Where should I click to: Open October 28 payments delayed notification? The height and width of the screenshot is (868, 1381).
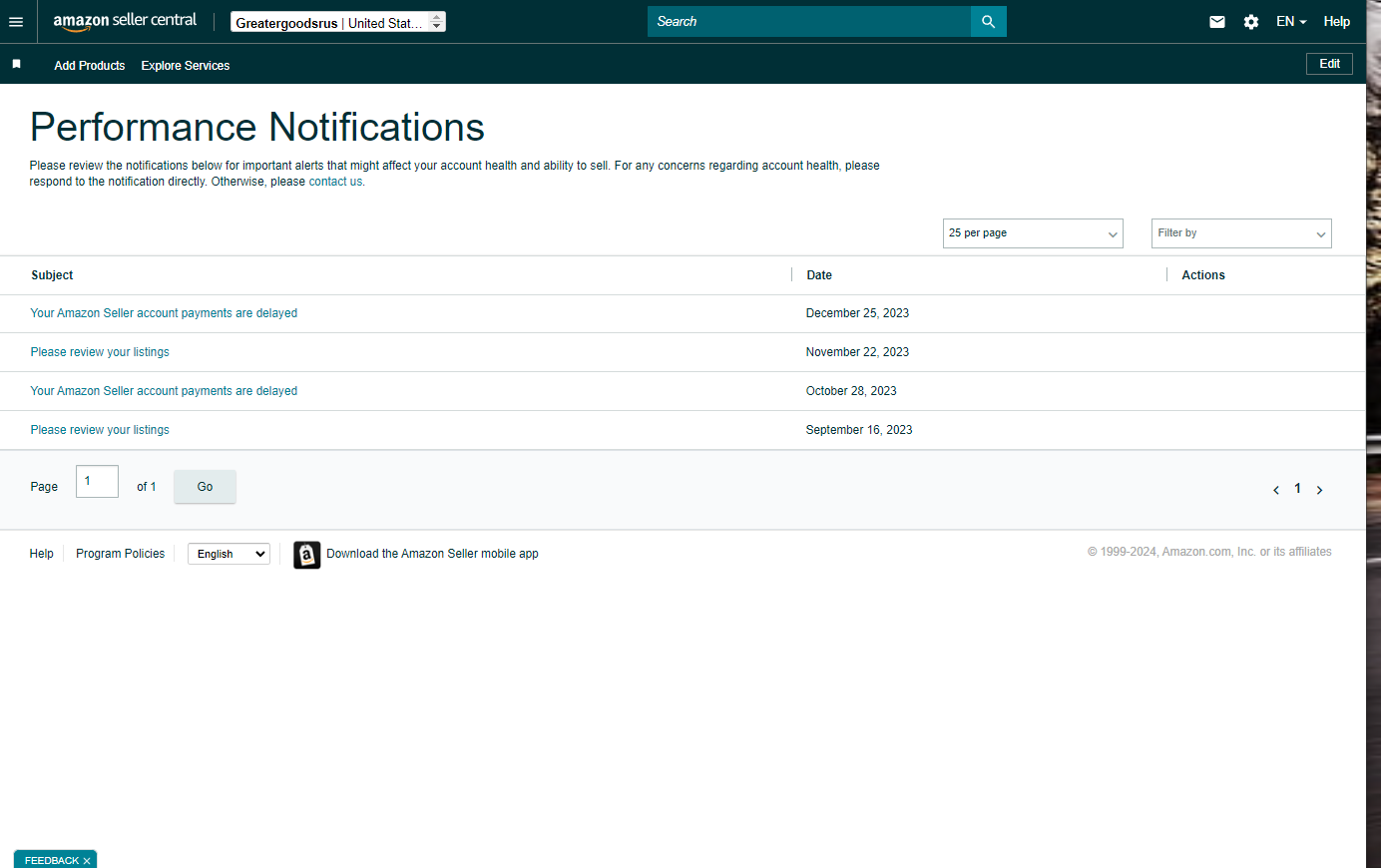coord(164,391)
